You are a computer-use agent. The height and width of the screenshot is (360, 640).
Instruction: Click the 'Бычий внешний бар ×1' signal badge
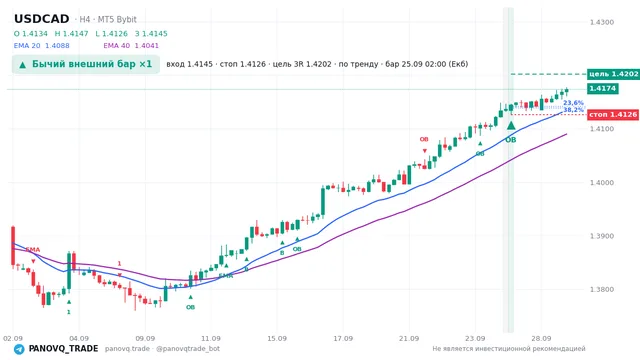(86, 64)
